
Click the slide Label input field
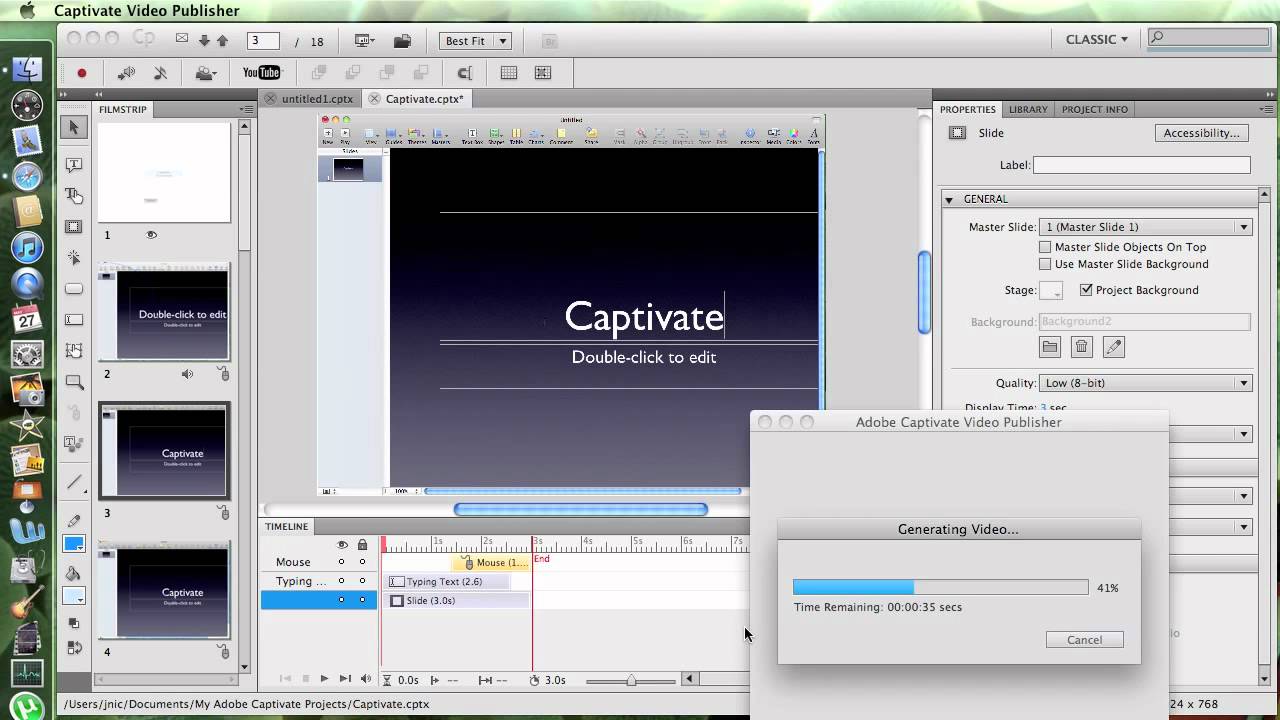[x=1142, y=165]
